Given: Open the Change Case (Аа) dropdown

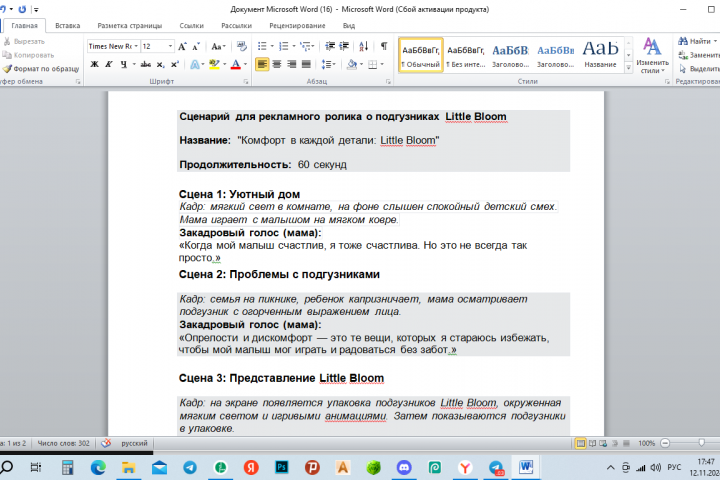Looking at the screenshot, I should click(x=218, y=46).
